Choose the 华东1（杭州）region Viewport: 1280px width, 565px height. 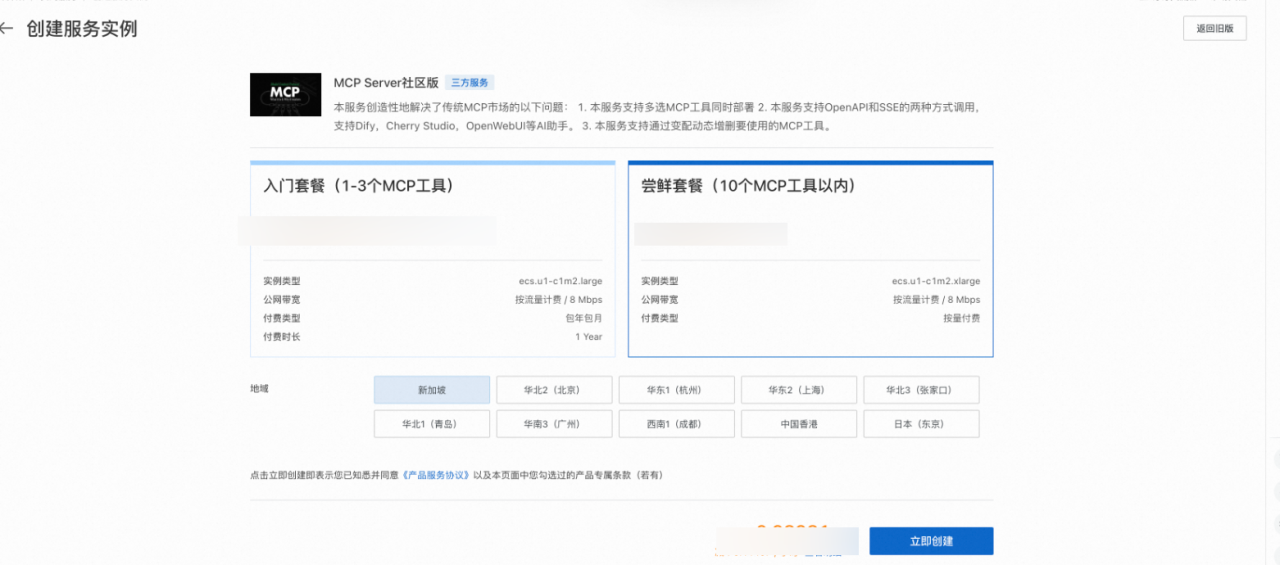pyautogui.click(x=676, y=390)
